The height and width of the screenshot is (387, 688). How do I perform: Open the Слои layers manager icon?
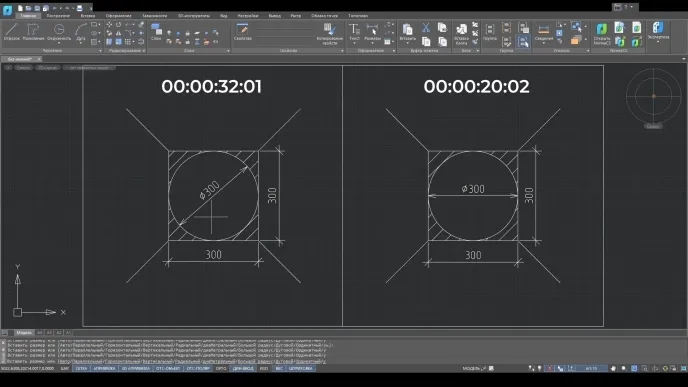point(156,32)
